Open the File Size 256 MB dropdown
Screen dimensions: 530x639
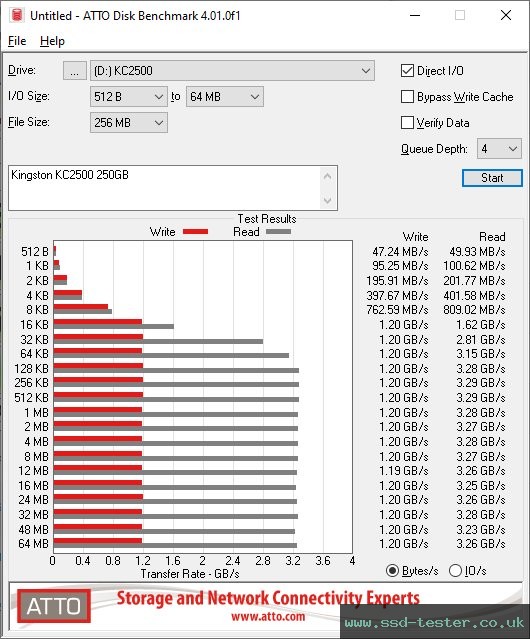[129, 123]
